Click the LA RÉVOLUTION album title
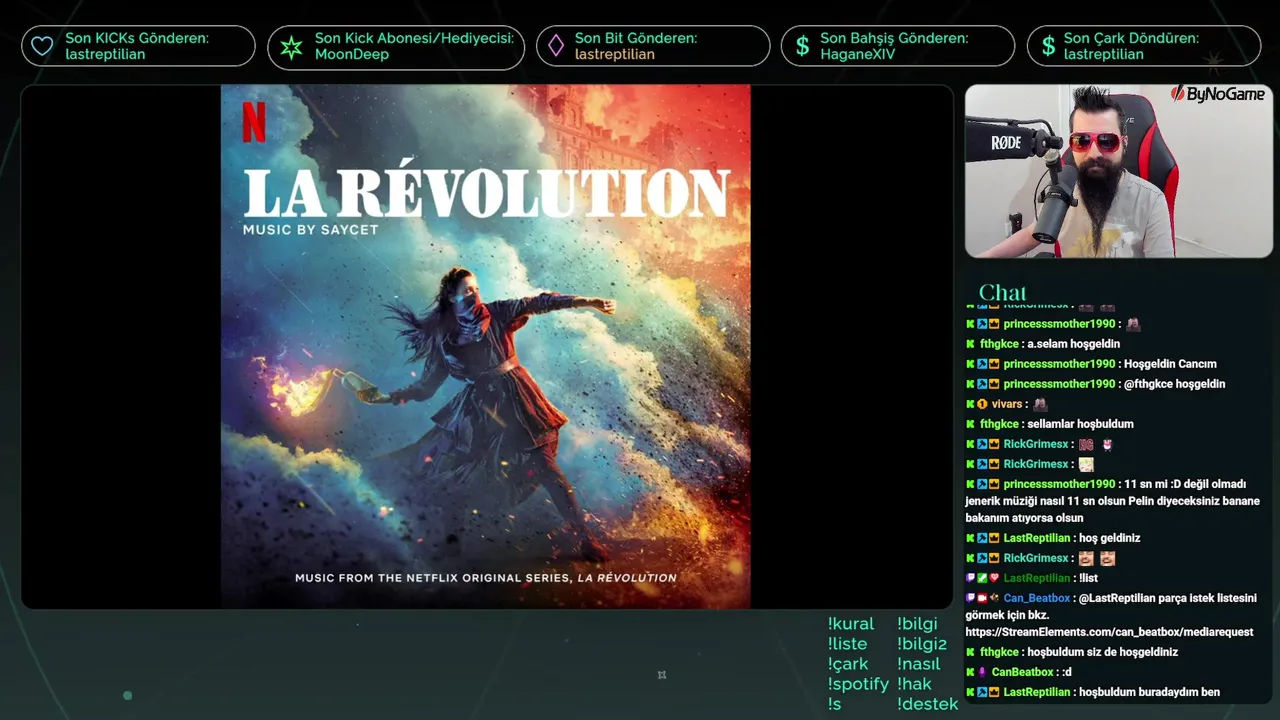 [487, 191]
